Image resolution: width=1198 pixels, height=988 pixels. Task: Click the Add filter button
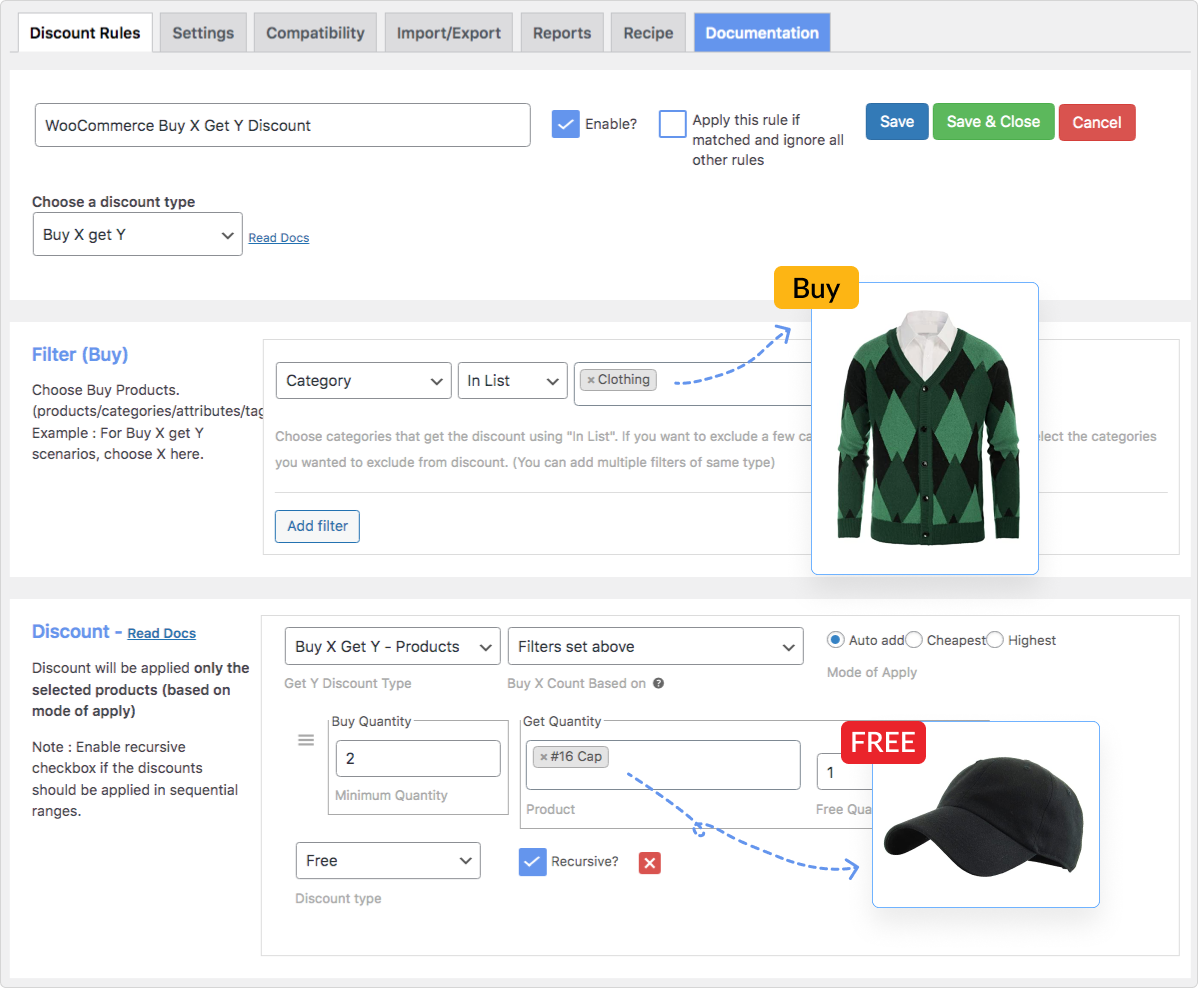point(317,526)
